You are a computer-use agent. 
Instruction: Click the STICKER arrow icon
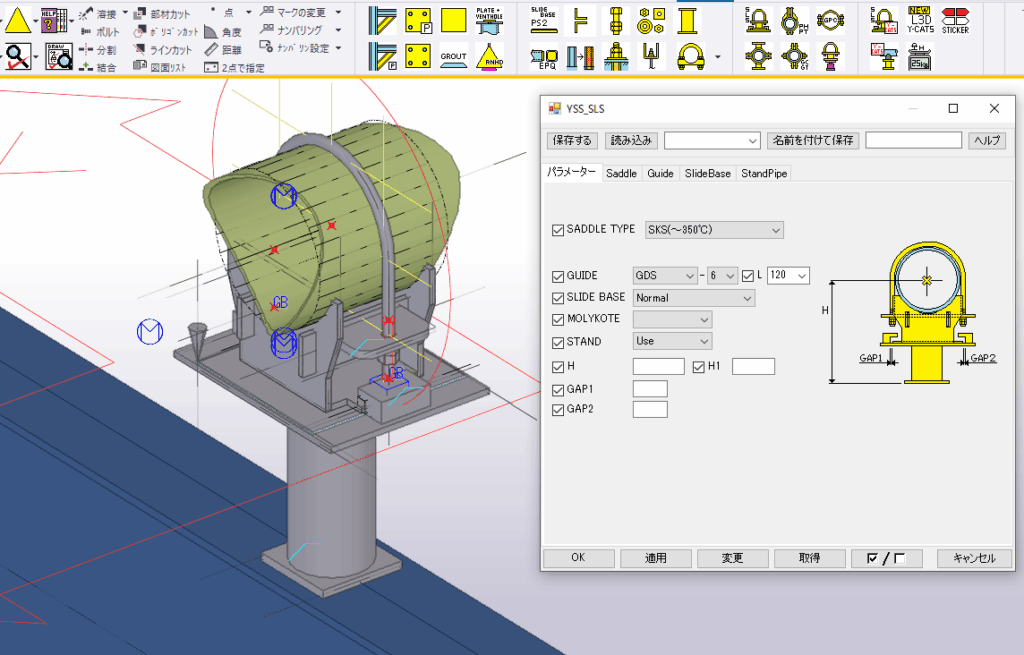point(955,19)
